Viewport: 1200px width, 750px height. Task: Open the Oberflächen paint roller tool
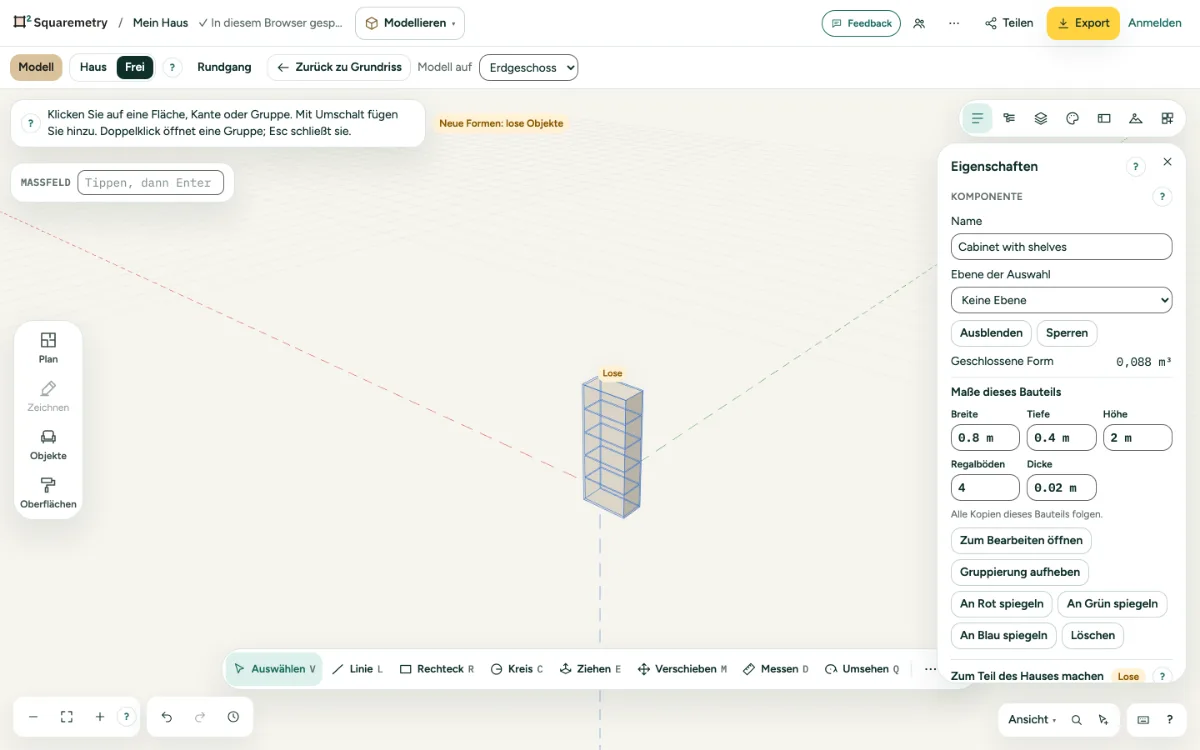[x=48, y=492]
